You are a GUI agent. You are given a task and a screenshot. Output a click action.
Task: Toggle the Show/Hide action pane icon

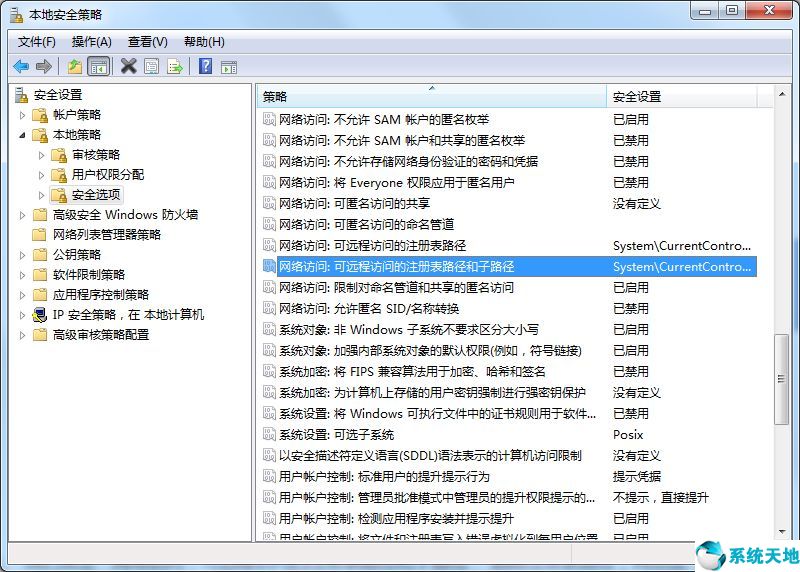[x=229, y=67]
